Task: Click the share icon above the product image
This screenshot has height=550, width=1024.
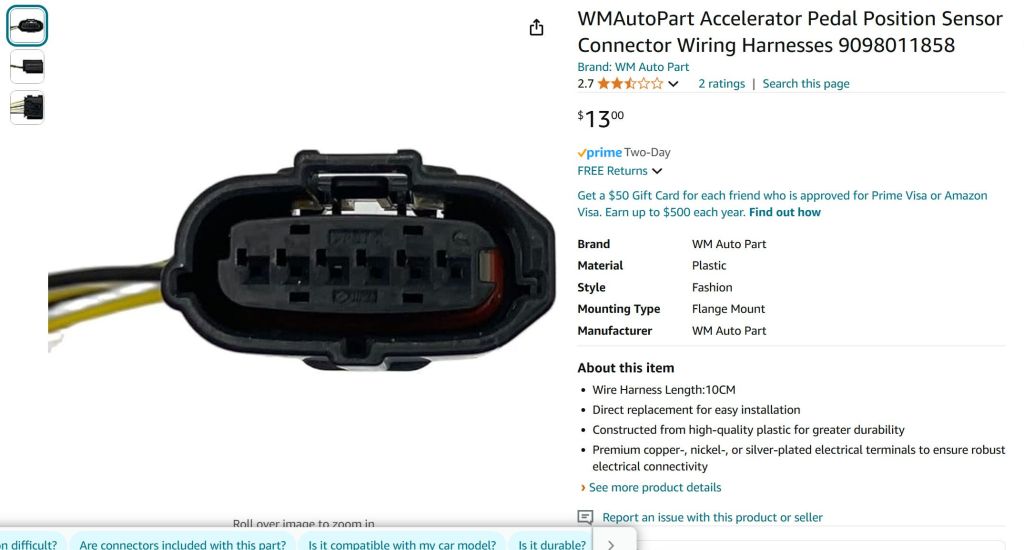Action: coord(536,27)
